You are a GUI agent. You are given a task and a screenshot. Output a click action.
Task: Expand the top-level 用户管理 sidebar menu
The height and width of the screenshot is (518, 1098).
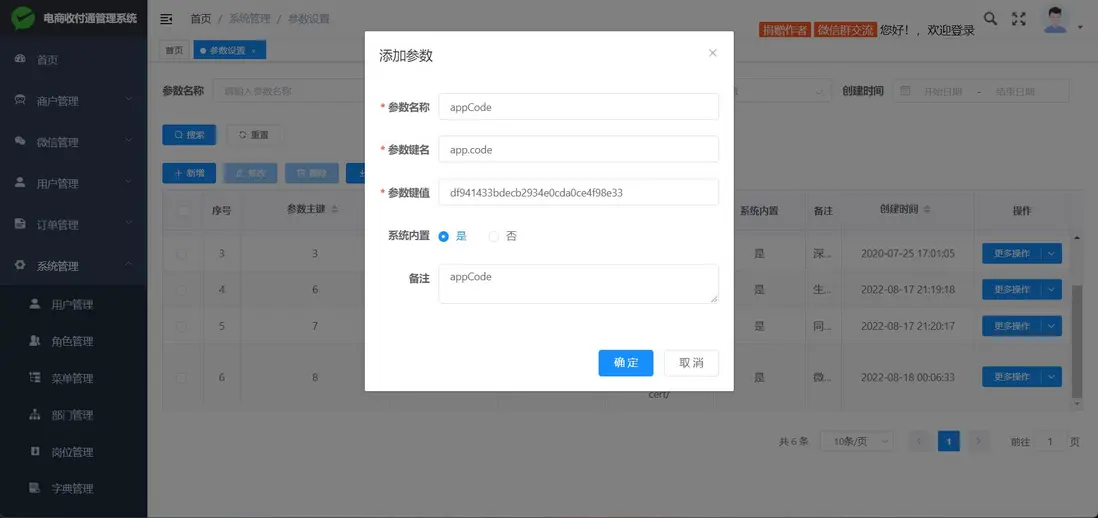(129, 183)
